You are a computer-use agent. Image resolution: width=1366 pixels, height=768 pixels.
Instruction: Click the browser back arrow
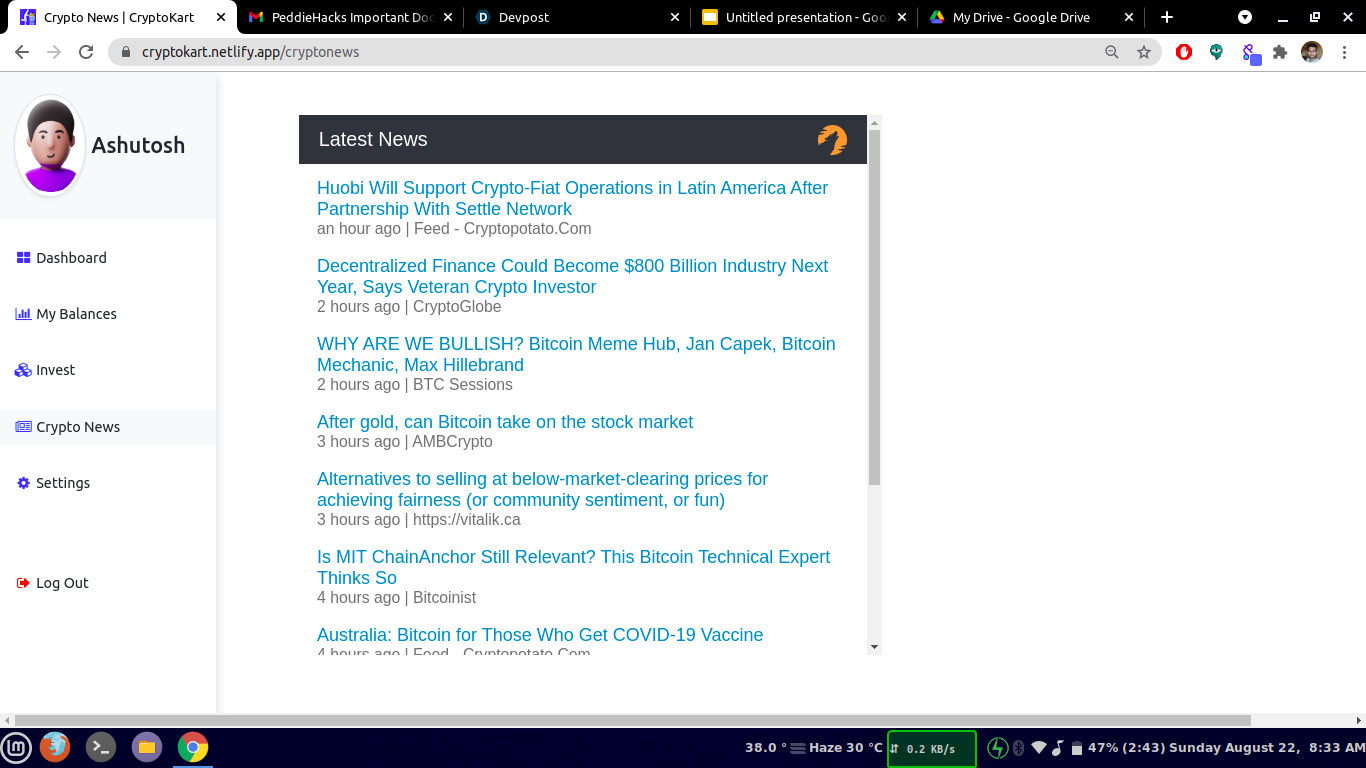(x=22, y=52)
